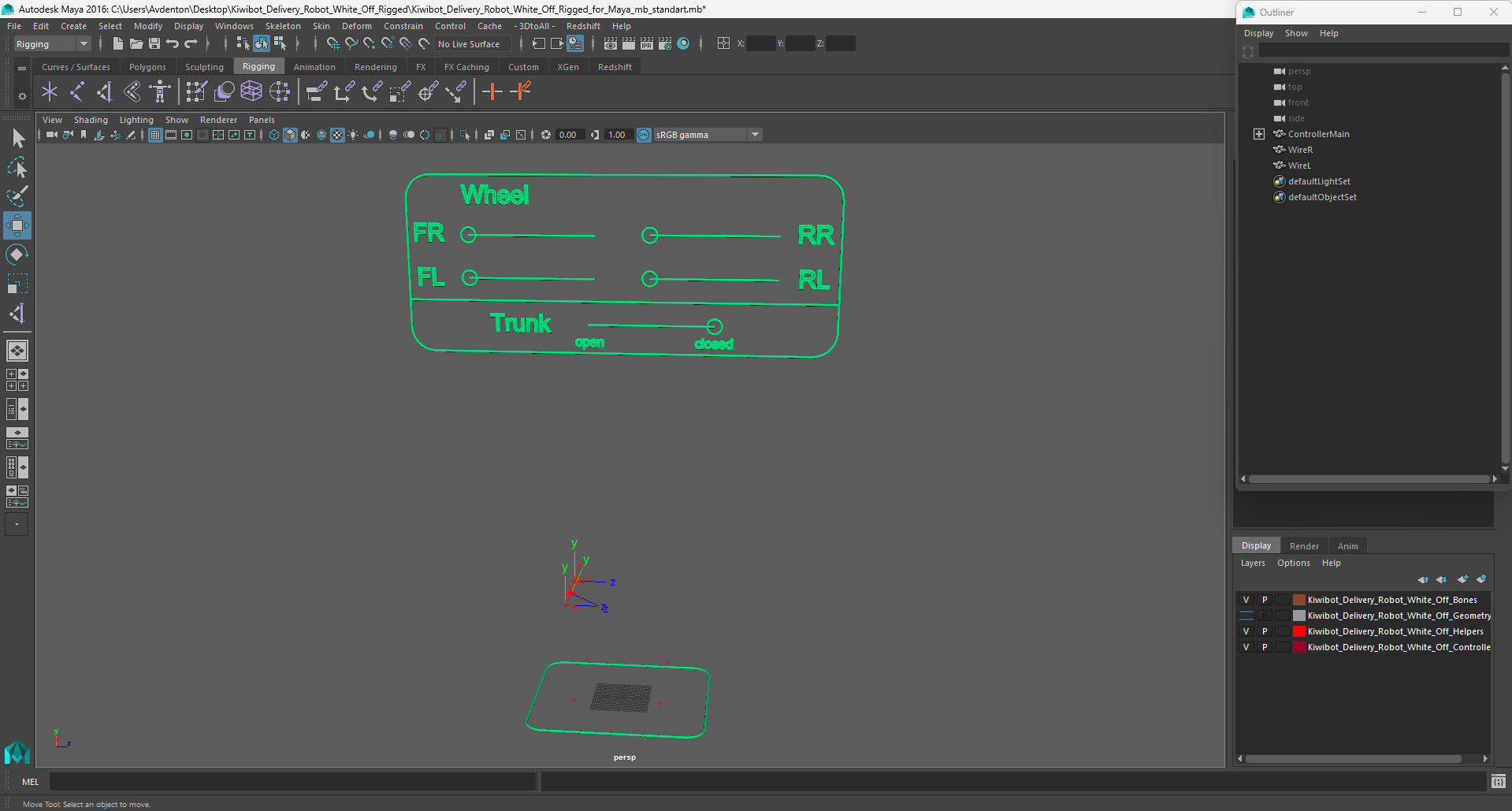Open the layer editor Options menu

pyautogui.click(x=1293, y=563)
